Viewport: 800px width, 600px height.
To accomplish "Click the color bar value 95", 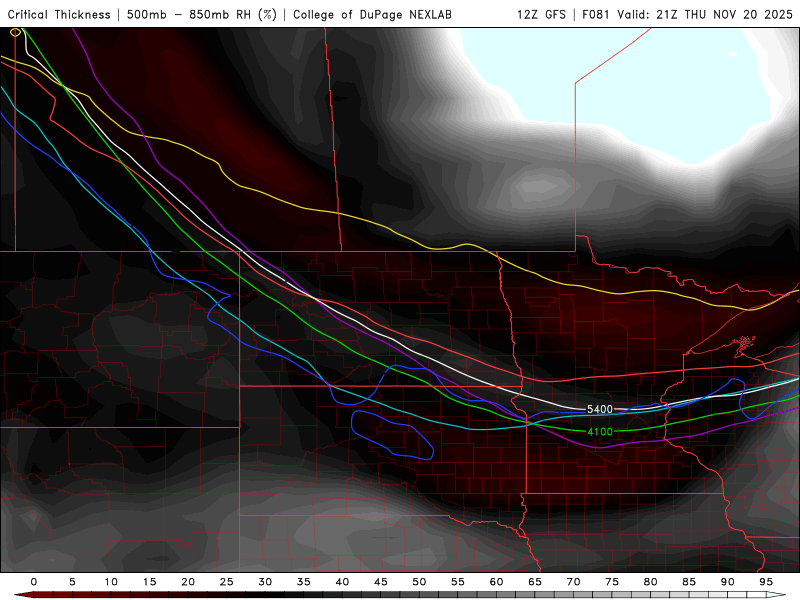I will 766,582.
